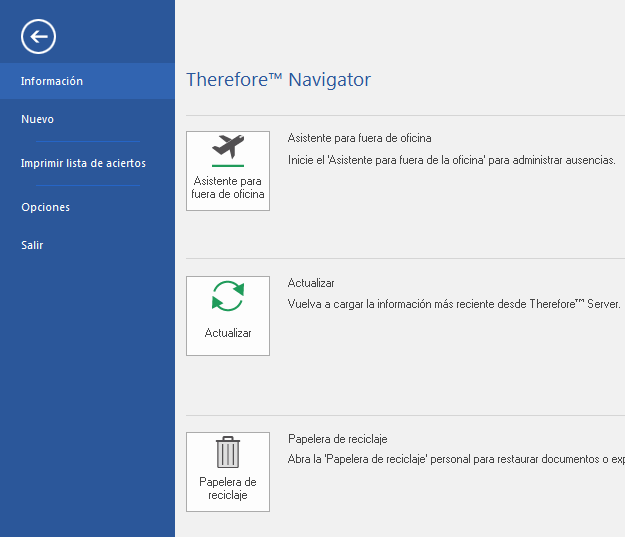
Task: Click the recycle bin trash icon
Action: coord(228,452)
